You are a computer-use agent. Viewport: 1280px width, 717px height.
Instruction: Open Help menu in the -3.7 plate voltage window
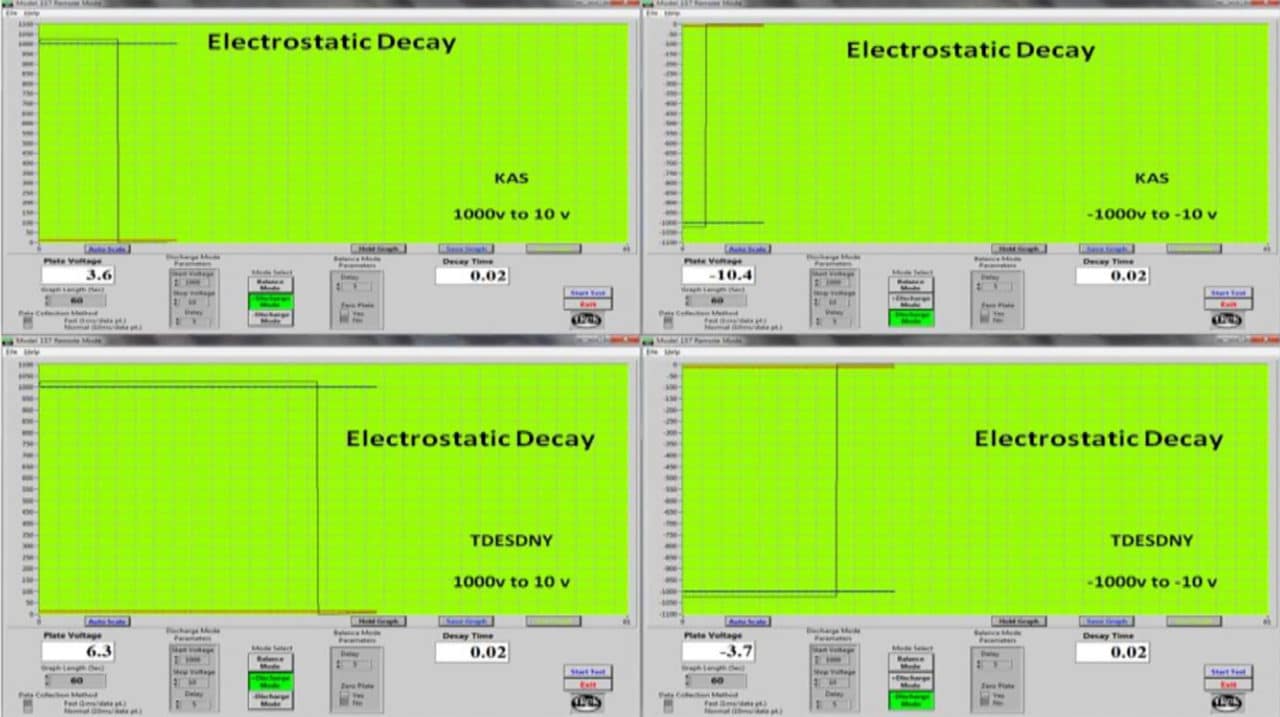[671, 352]
